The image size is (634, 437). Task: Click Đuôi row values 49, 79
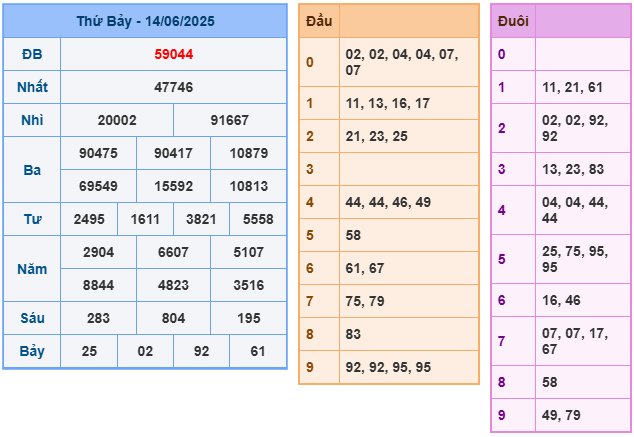pos(561,416)
